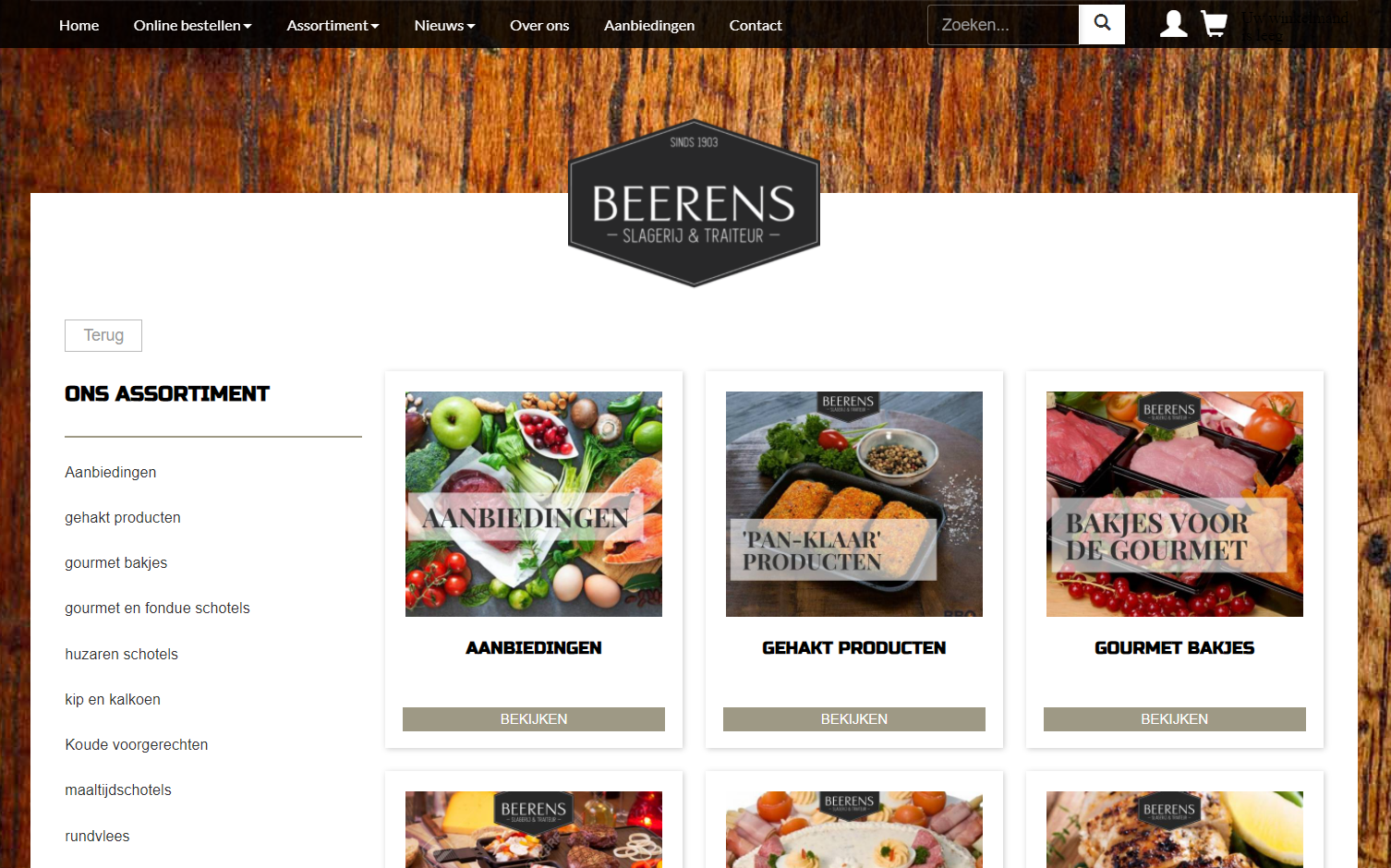Select gourmet en fondue schotels sidebar link

click(157, 608)
